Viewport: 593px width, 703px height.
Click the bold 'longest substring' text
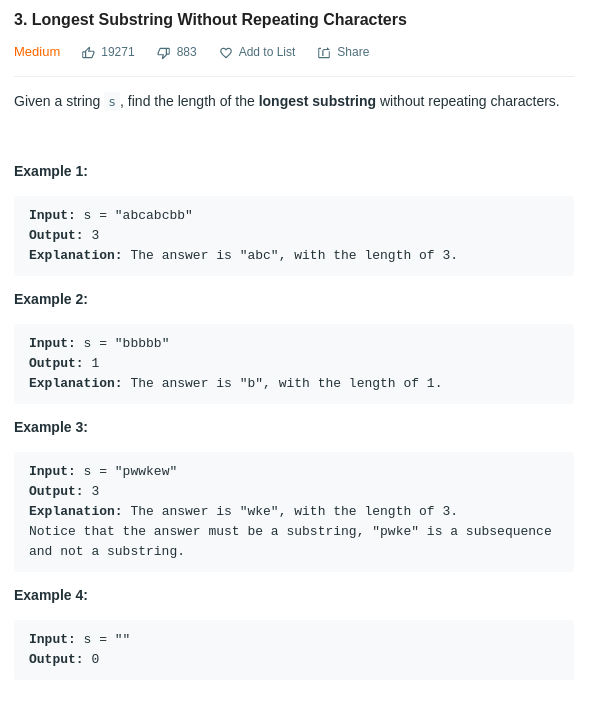point(317,101)
